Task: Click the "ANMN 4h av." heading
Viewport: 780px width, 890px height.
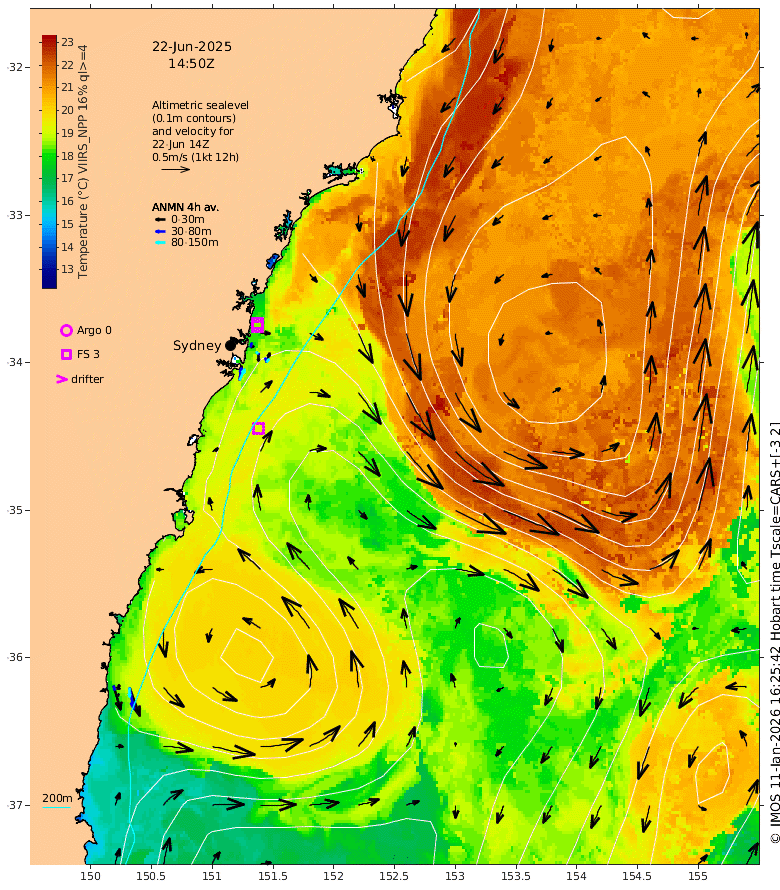Action: 185,207
